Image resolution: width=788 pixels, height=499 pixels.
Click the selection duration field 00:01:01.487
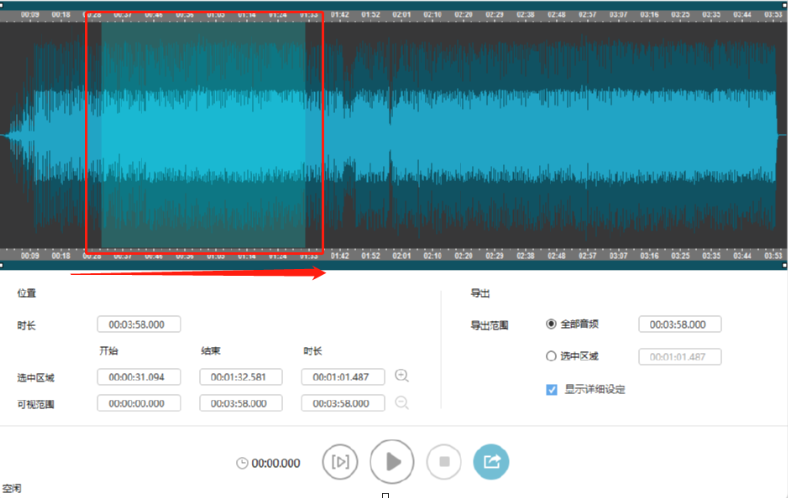(x=343, y=377)
